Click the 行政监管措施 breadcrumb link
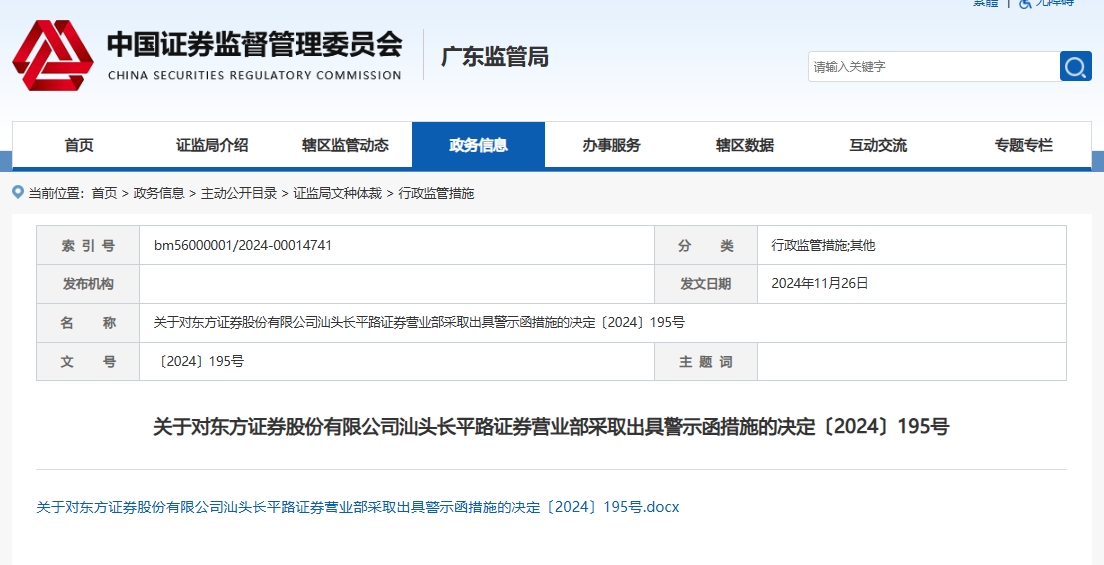 436,193
